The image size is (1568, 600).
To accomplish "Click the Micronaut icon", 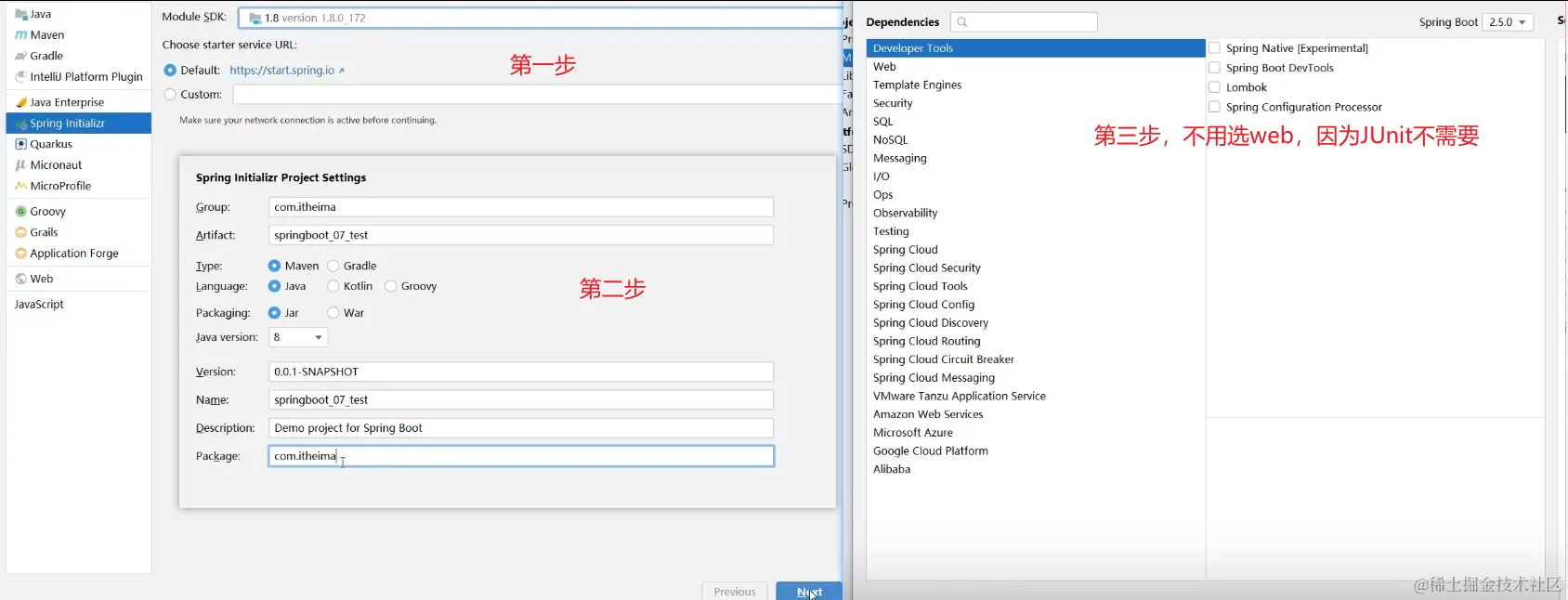I will [x=20, y=165].
